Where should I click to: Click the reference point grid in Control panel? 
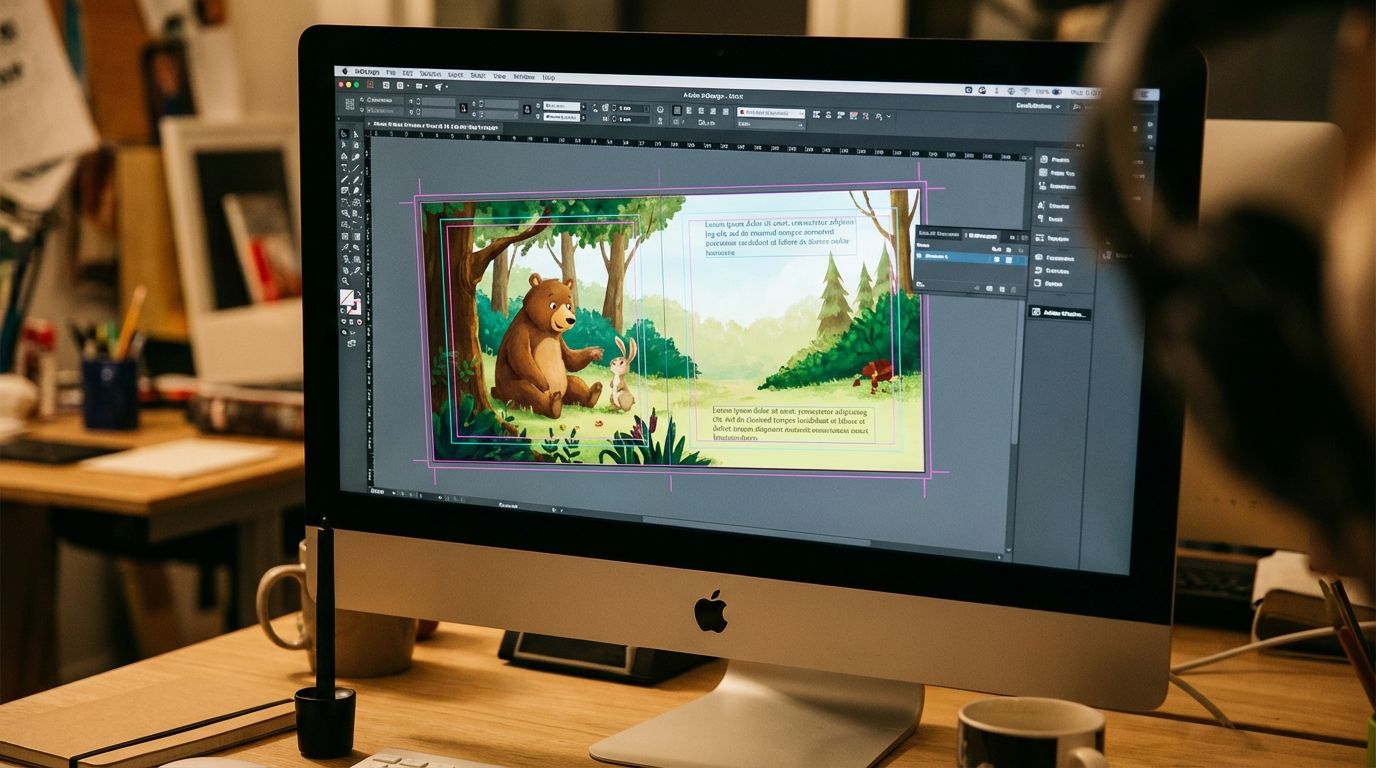[350, 104]
